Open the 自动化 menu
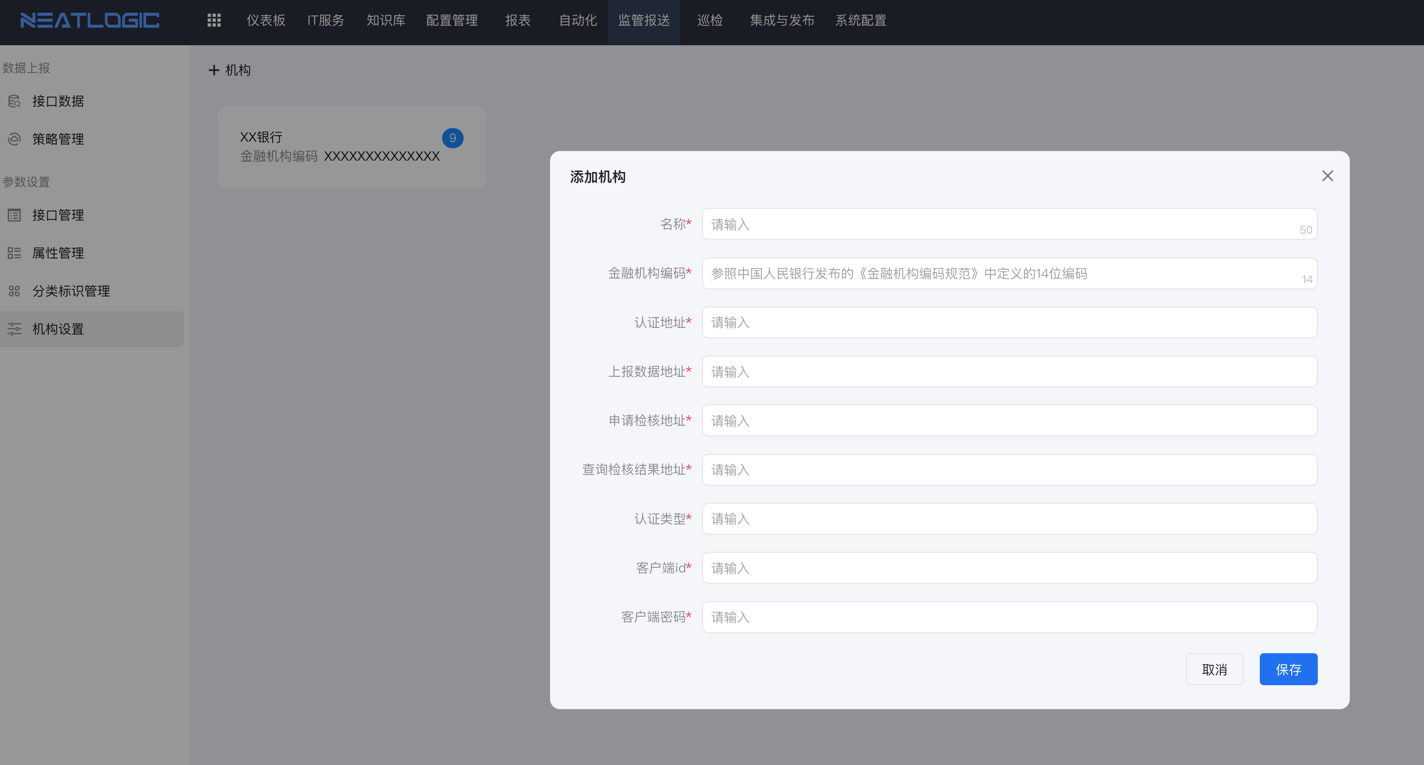The image size is (1424, 765). pos(578,20)
